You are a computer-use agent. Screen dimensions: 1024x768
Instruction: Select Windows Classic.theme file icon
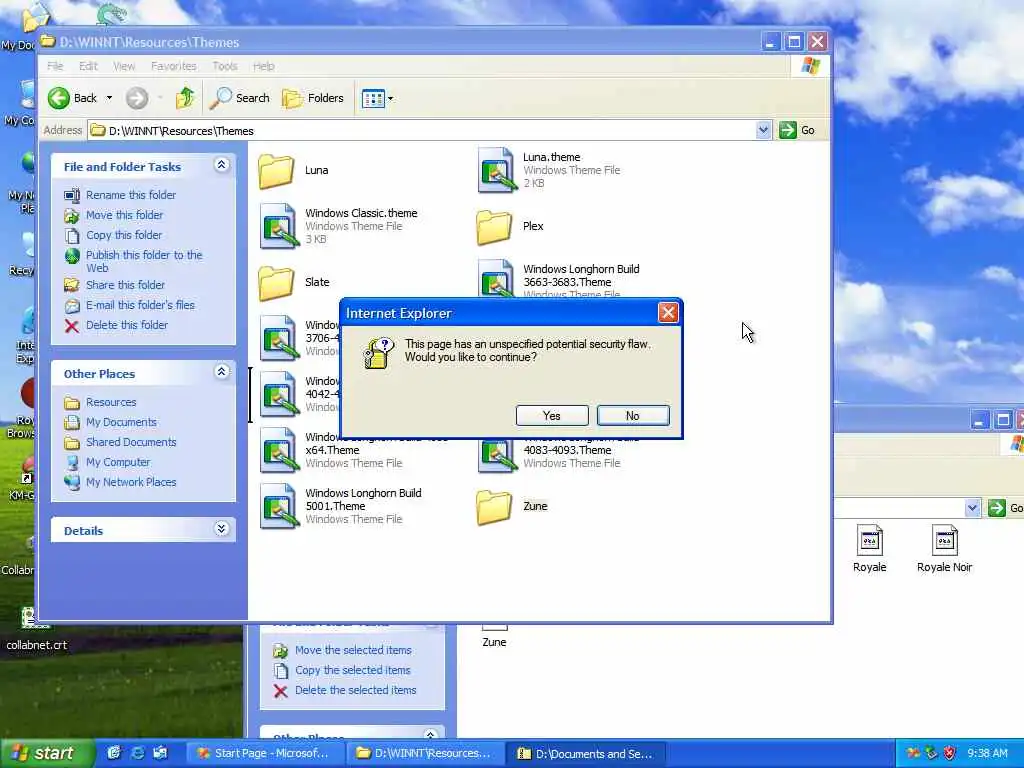tap(278, 227)
